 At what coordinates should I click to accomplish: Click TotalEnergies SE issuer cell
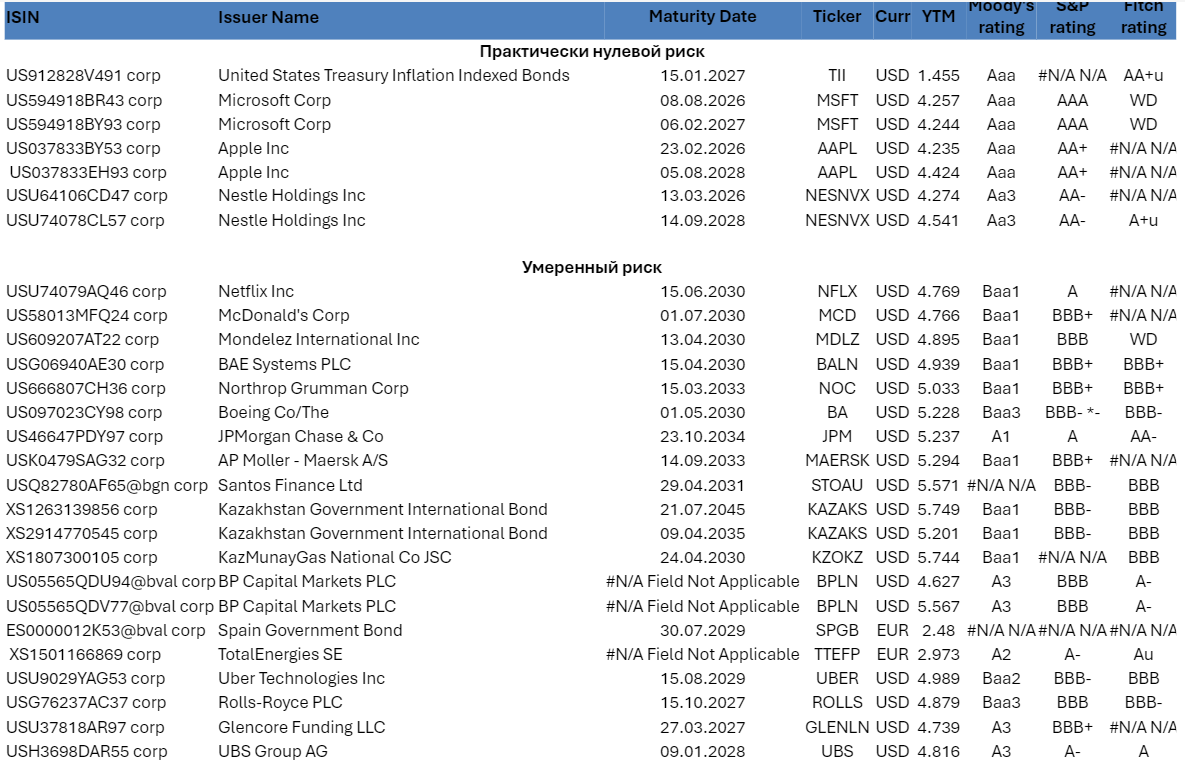point(280,655)
